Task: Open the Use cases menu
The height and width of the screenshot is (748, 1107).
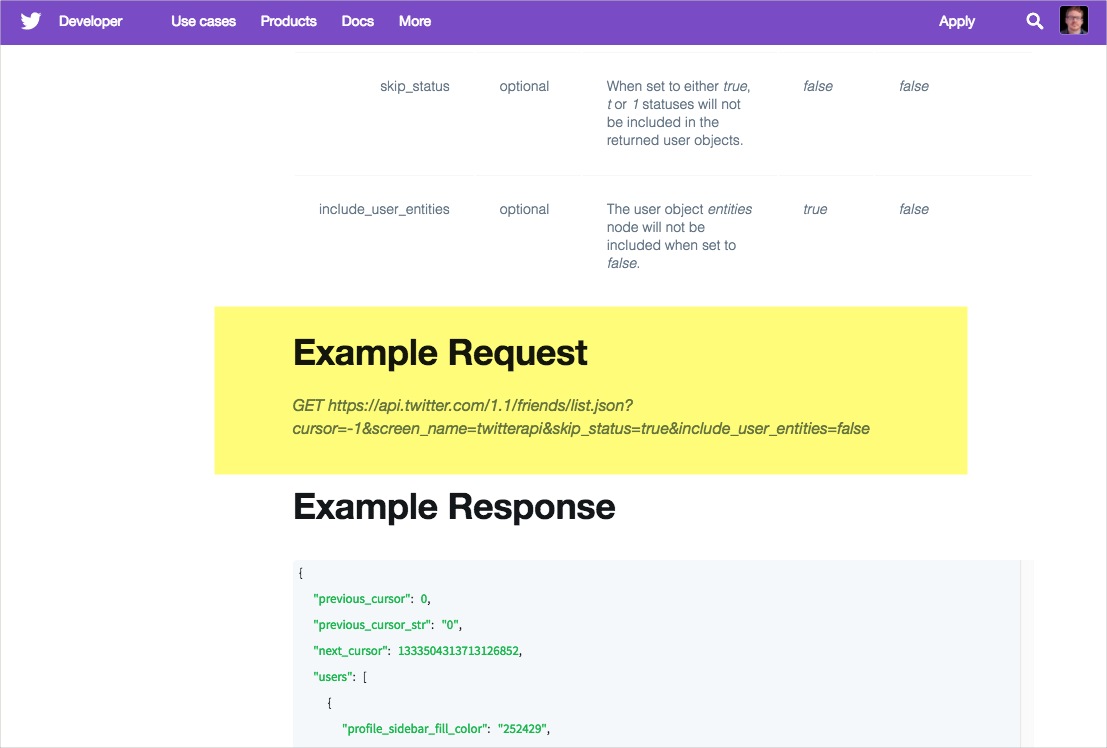Action: coord(203,21)
